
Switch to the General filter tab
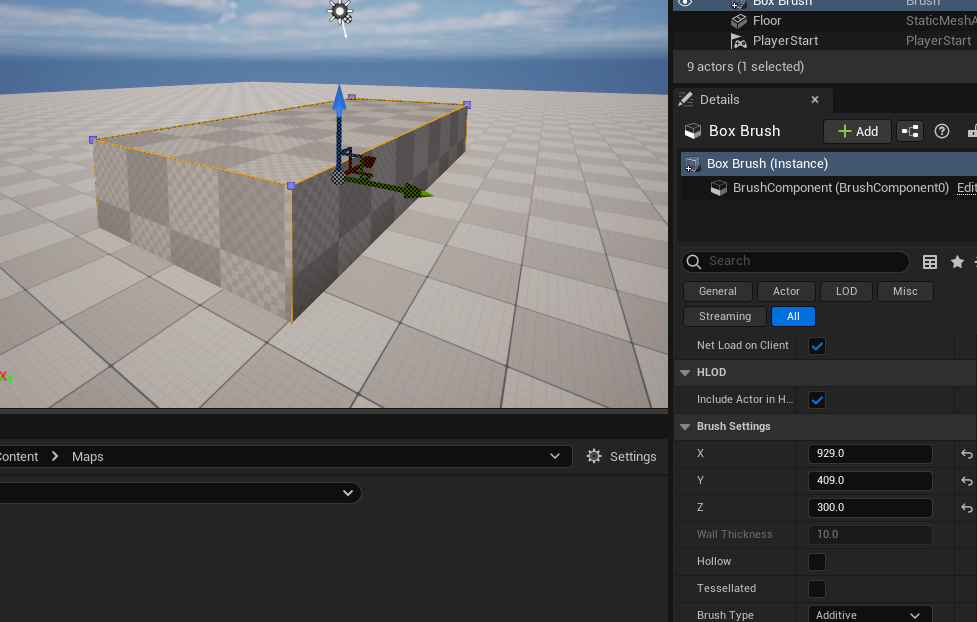[x=717, y=291]
